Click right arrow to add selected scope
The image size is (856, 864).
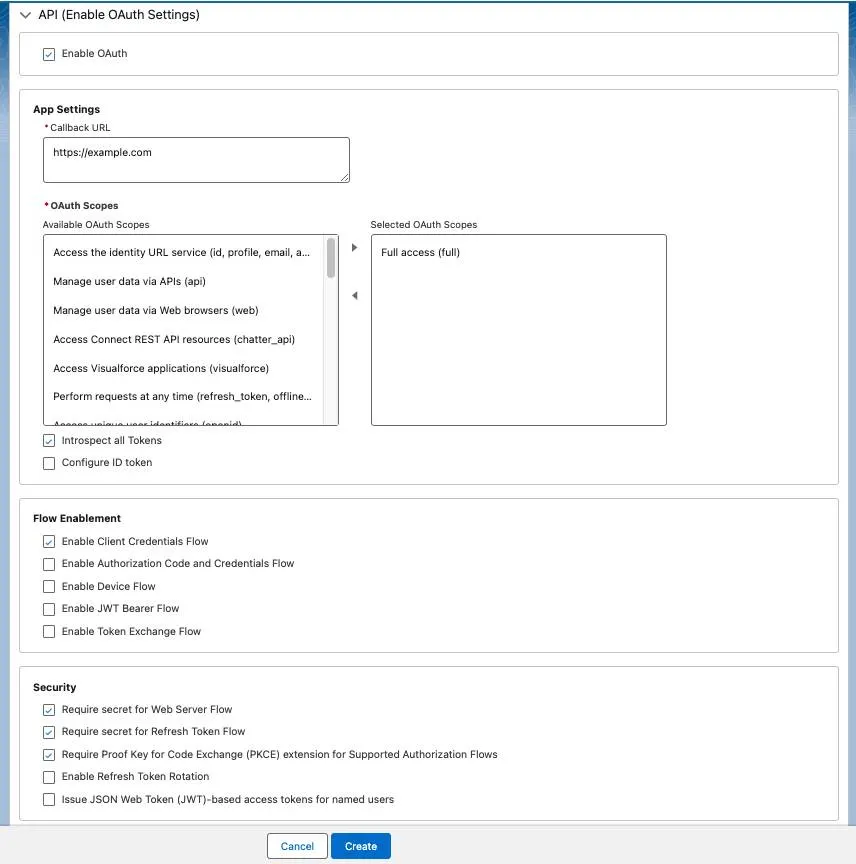pos(354,248)
